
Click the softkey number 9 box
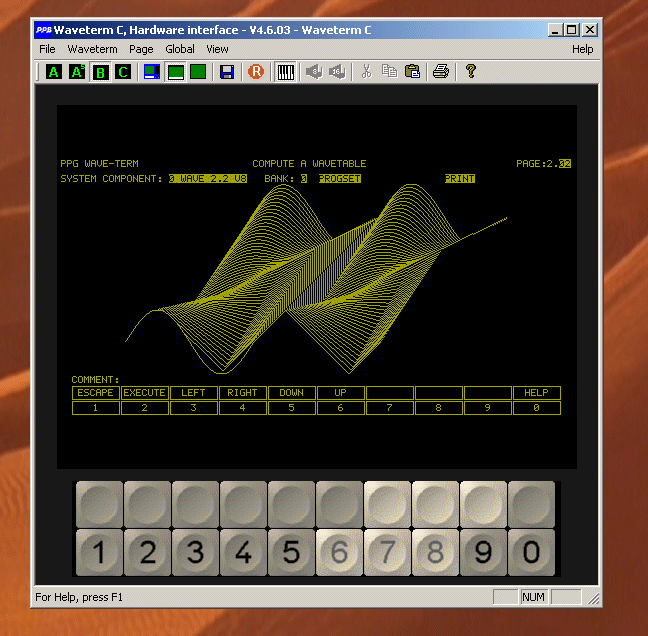[x=487, y=408]
